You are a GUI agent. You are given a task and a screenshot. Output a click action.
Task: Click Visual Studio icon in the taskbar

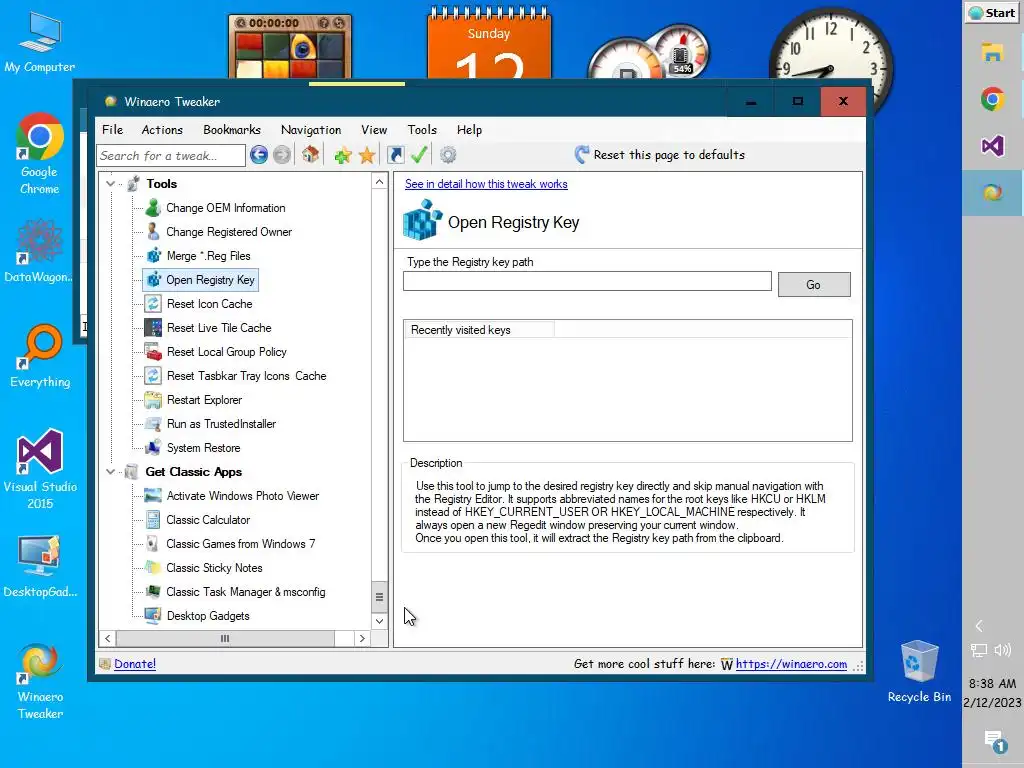992,145
